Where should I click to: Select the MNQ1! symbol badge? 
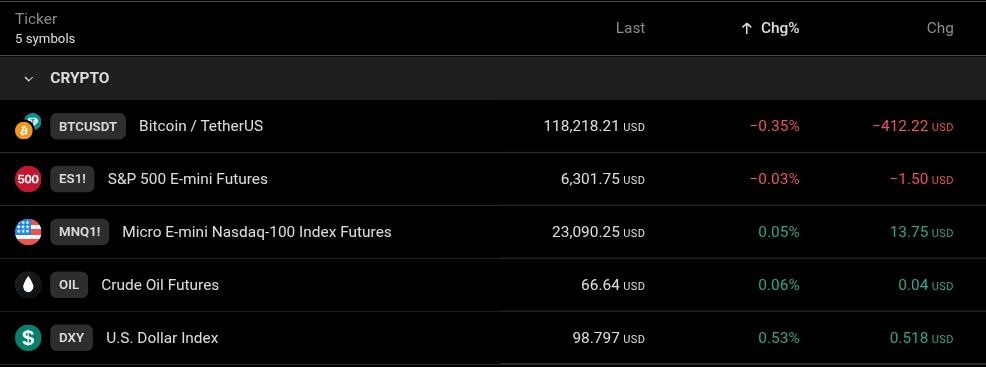pos(79,232)
